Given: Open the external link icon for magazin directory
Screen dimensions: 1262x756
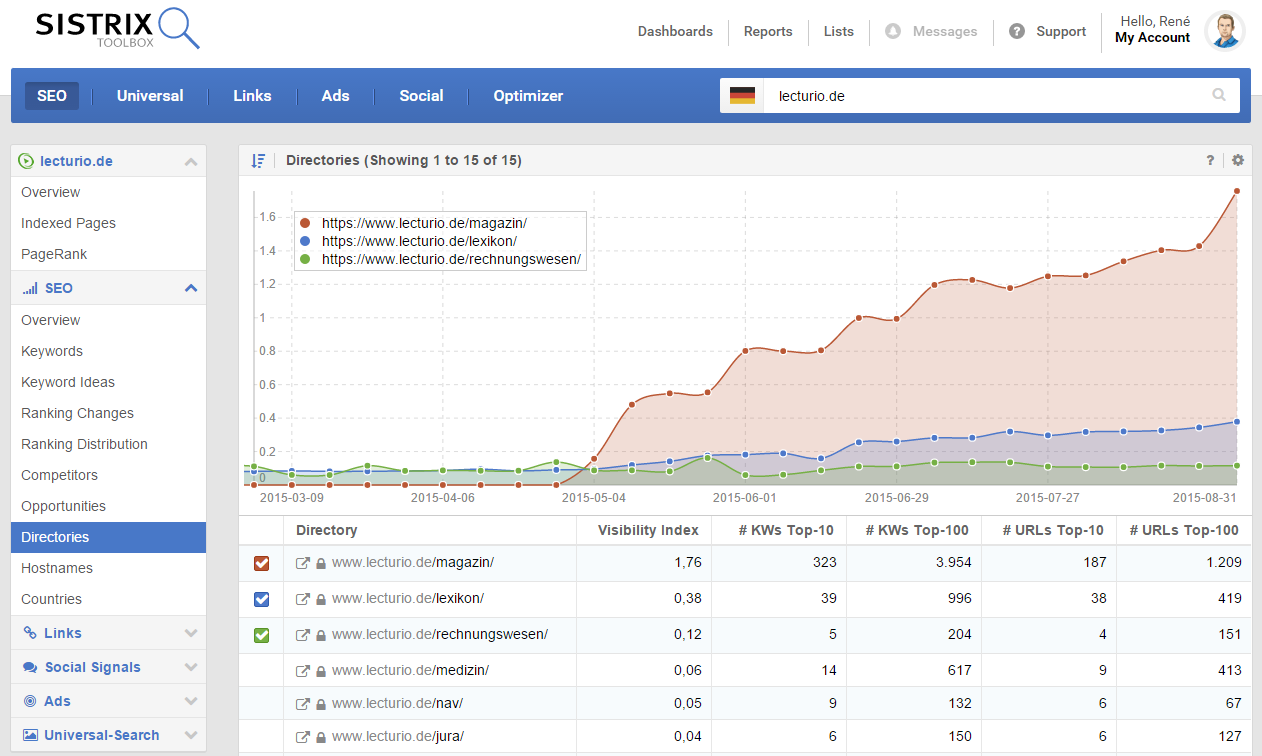Looking at the screenshot, I should tap(303, 563).
